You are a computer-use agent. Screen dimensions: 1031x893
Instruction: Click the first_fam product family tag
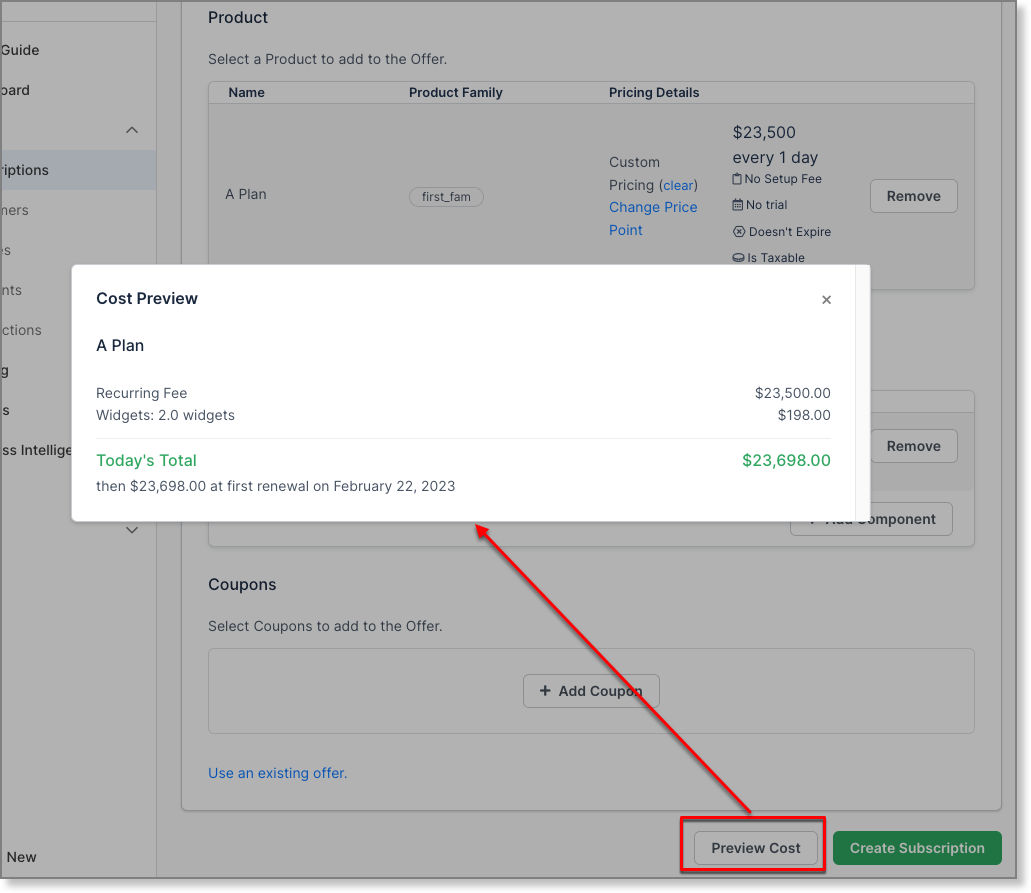point(446,196)
